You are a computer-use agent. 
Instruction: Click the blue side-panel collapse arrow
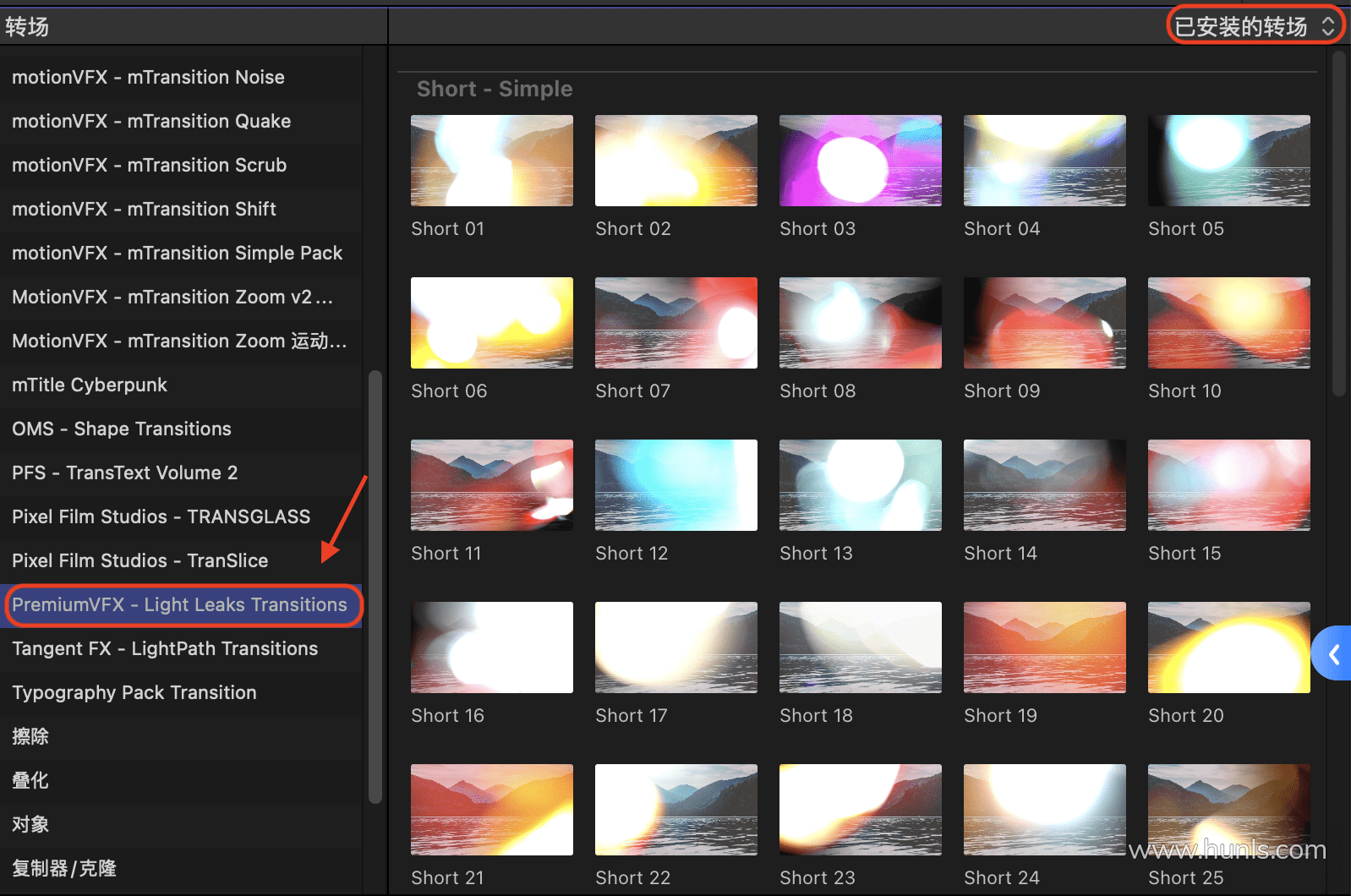[1333, 653]
